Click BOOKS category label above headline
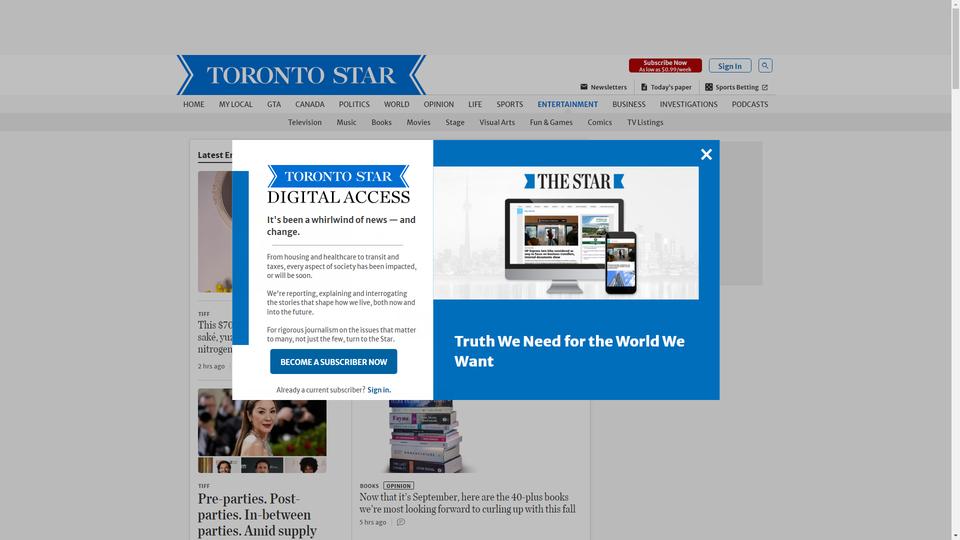The height and width of the screenshot is (540, 960). pyautogui.click(x=369, y=486)
